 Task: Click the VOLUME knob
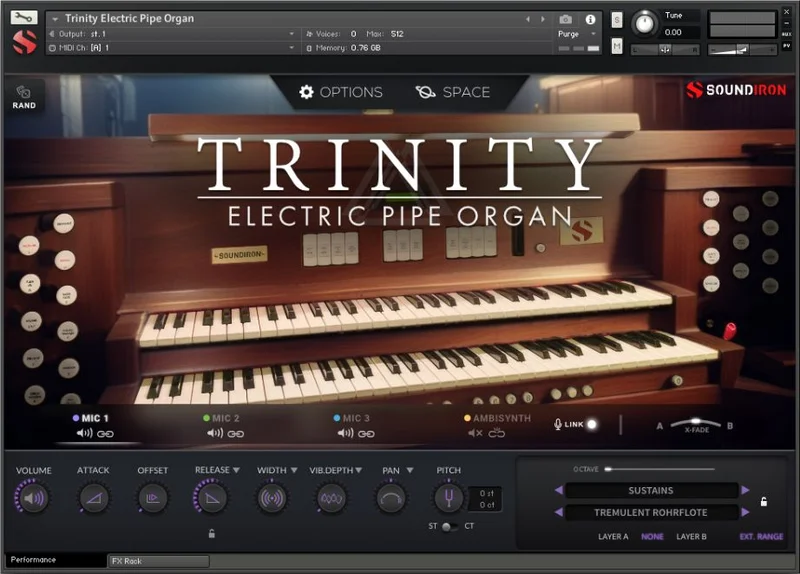(33, 497)
